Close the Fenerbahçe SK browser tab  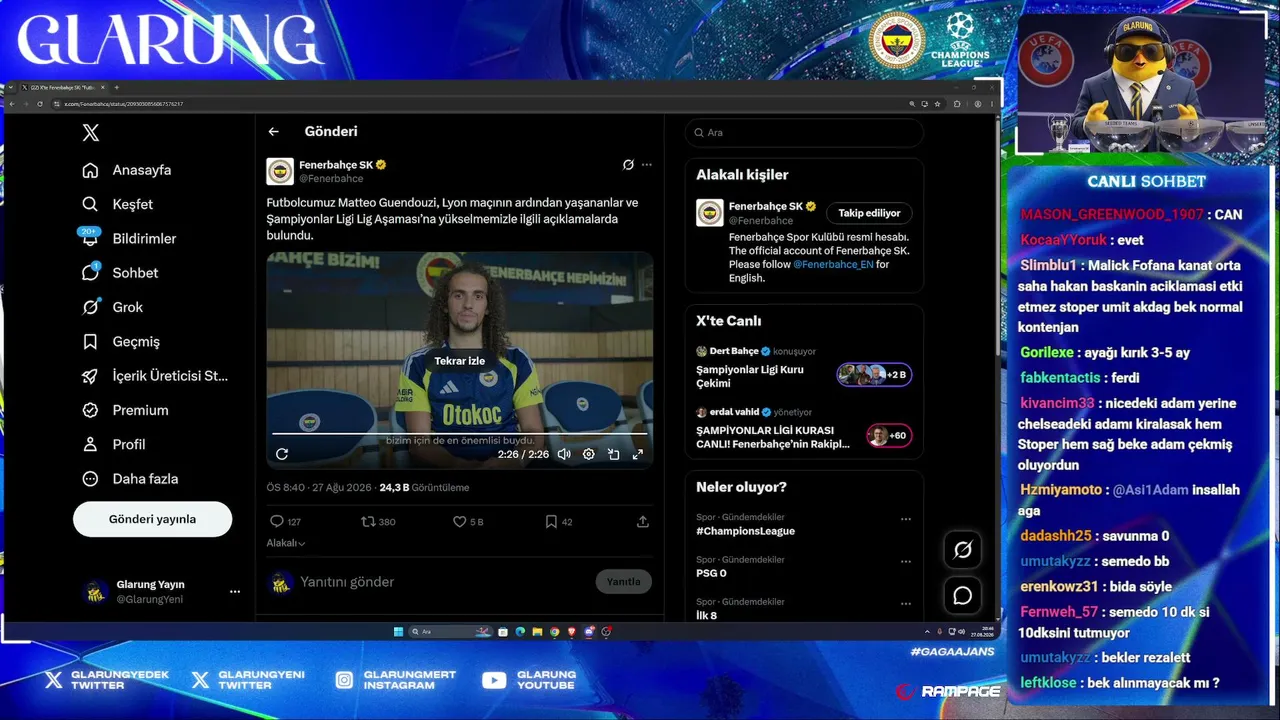coord(103,87)
